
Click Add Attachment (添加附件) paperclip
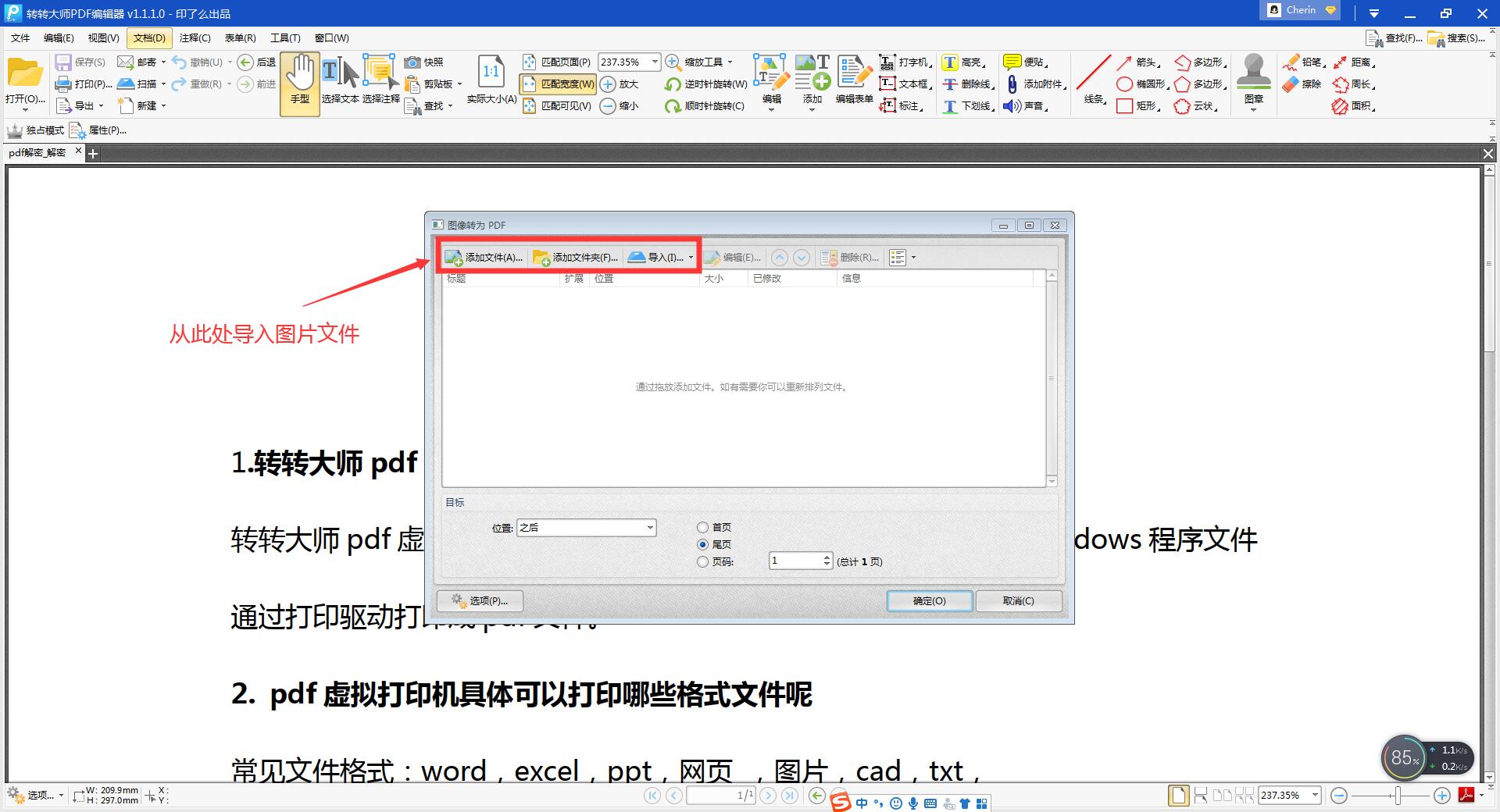[1012, 84]
